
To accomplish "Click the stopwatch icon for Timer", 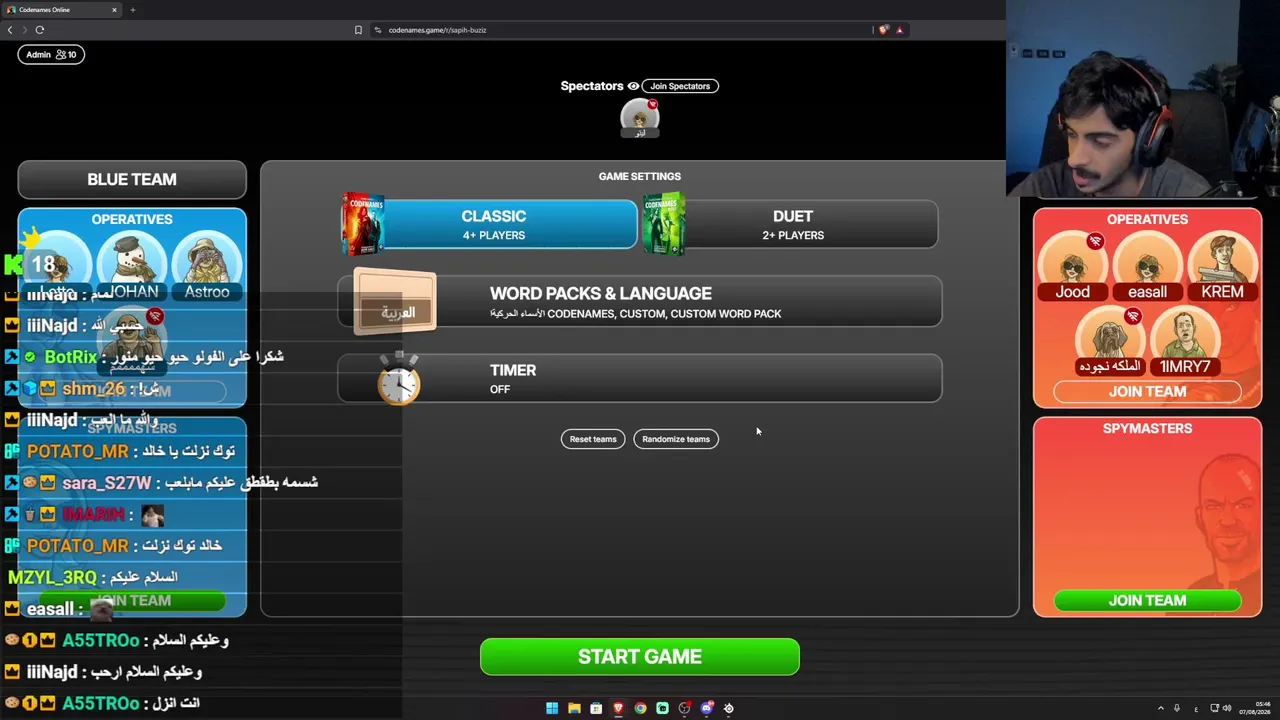I will (399, 378).
